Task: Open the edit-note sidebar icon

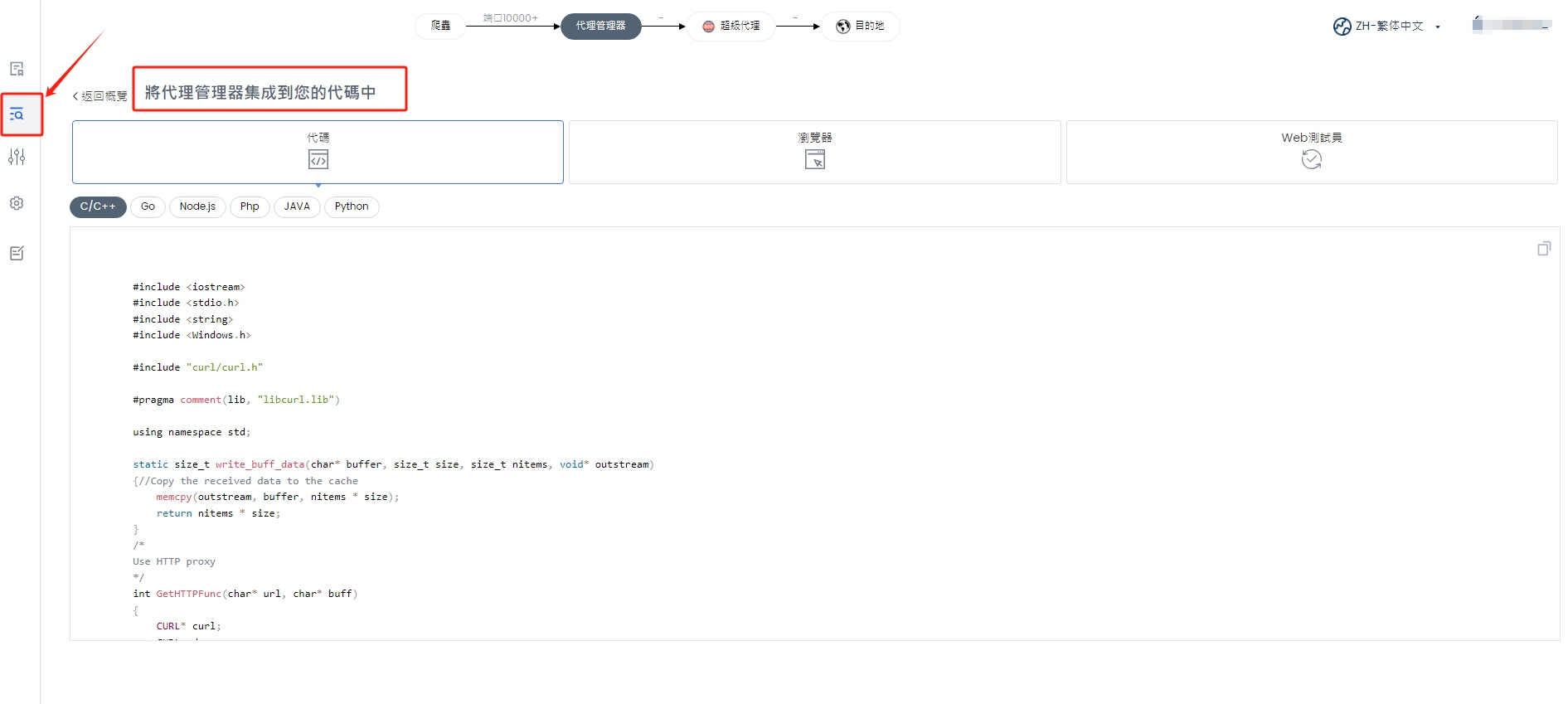Action: pos(17,253)
